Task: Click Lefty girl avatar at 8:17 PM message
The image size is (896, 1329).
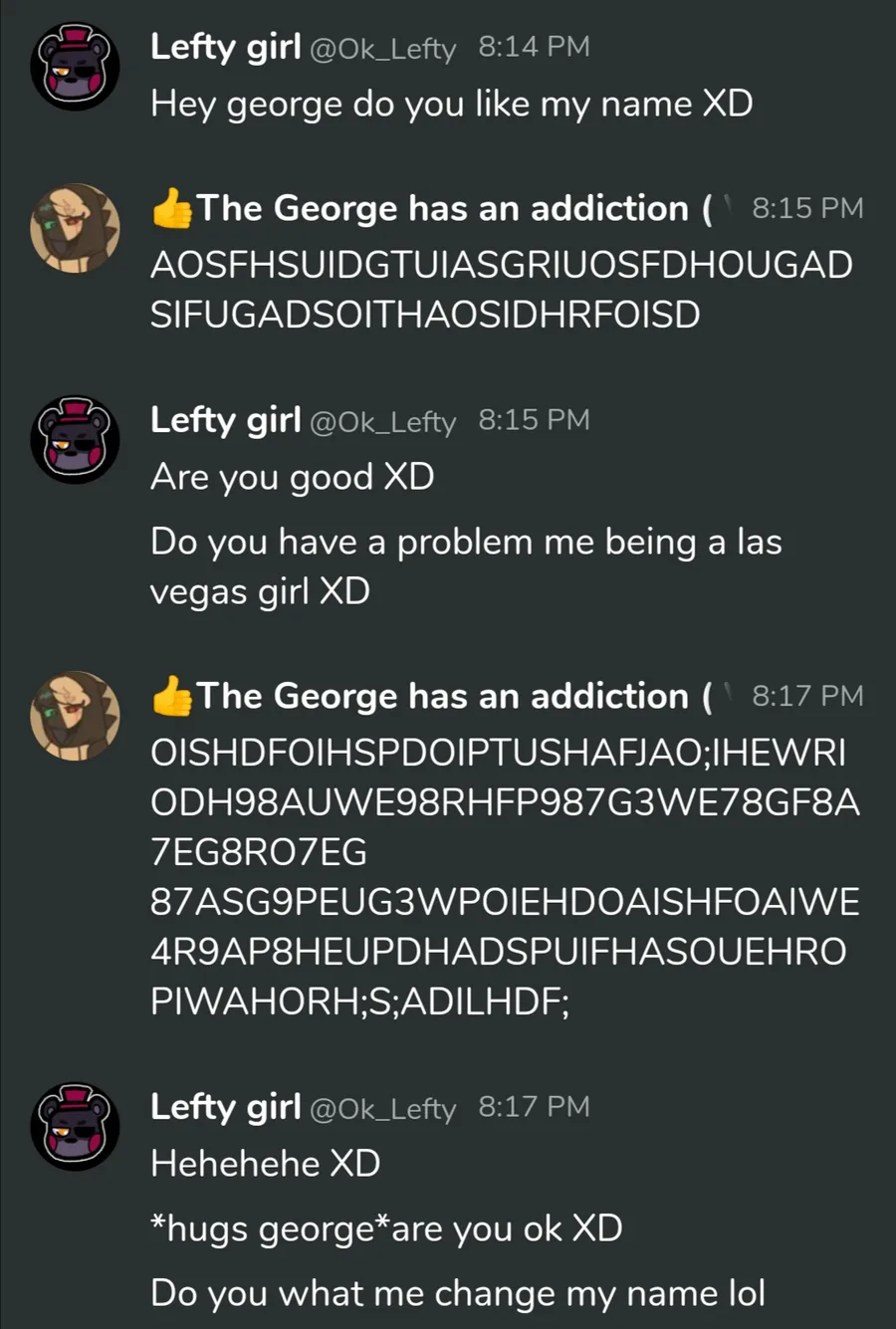Action: point(75,1126)
